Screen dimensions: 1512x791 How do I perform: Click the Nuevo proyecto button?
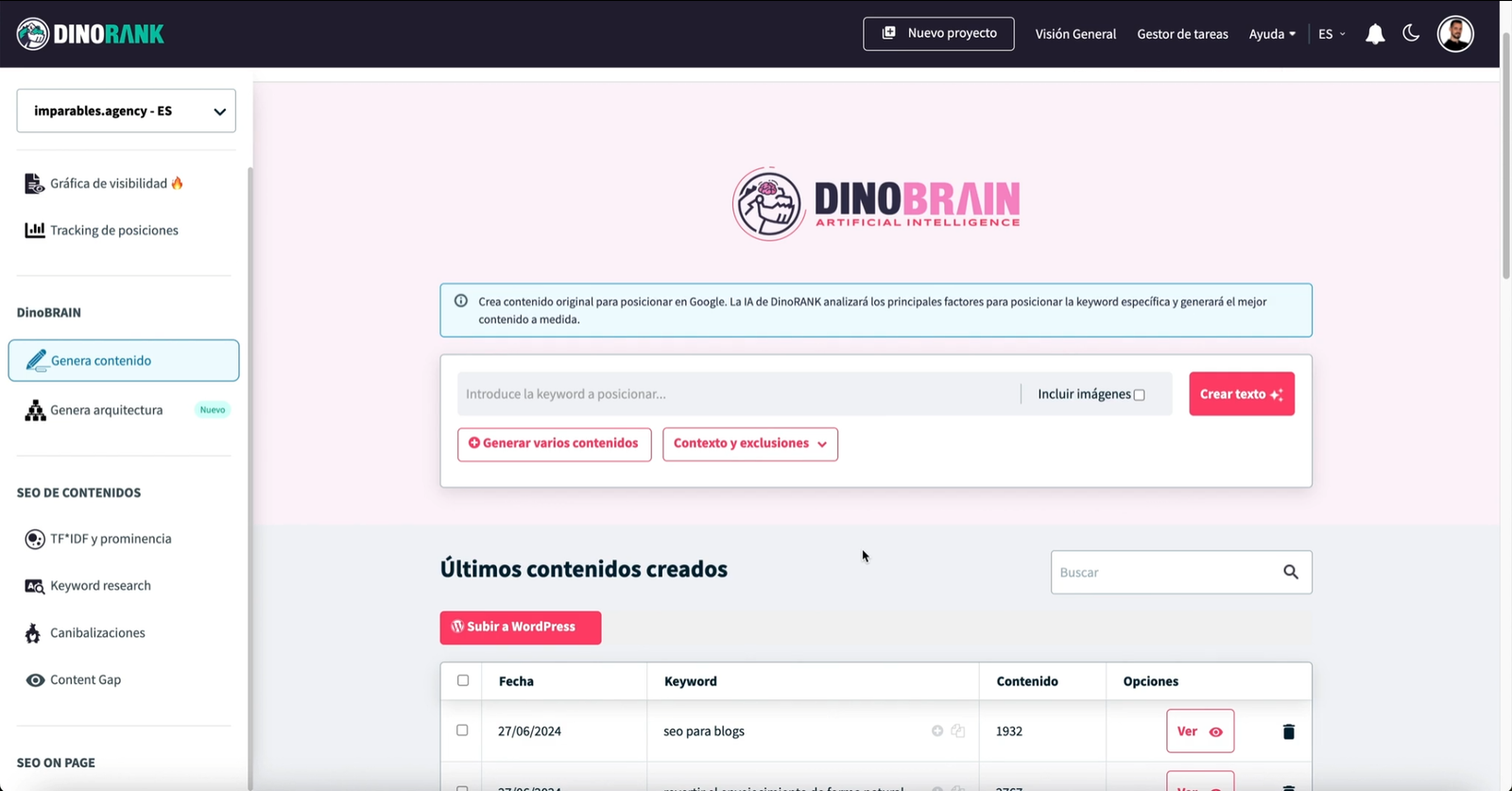(938, 33)
